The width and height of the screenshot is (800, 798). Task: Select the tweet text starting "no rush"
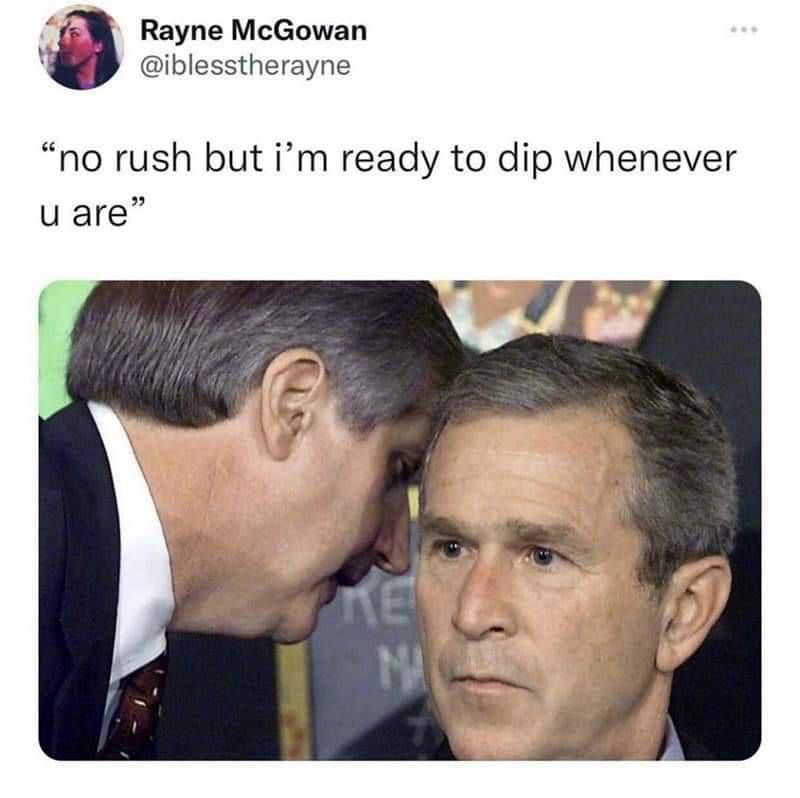point(388,185)
